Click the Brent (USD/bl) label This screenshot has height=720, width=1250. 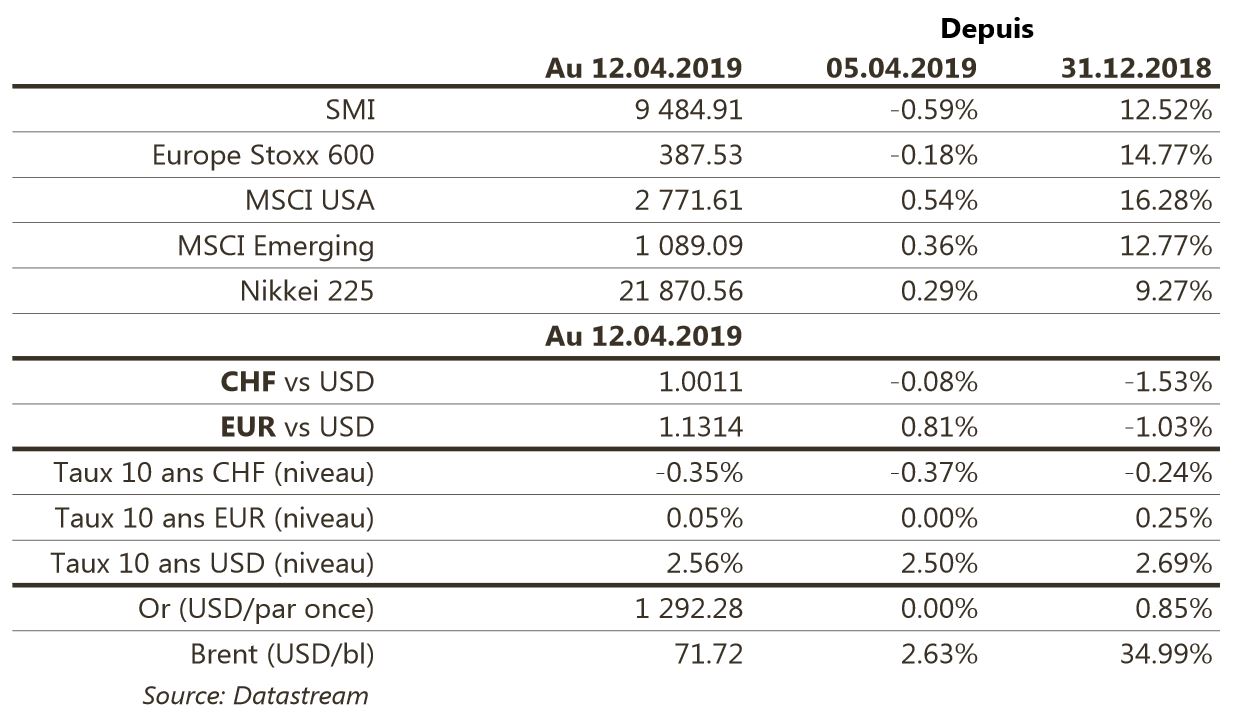(283, 655)
